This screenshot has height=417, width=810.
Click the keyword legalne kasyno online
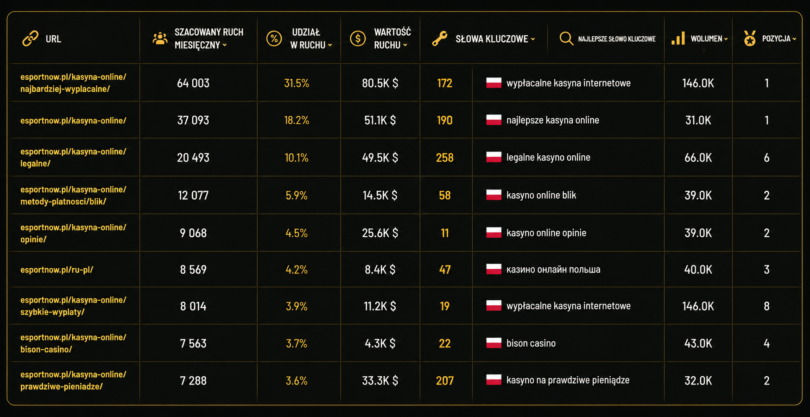tap(548, 158)
